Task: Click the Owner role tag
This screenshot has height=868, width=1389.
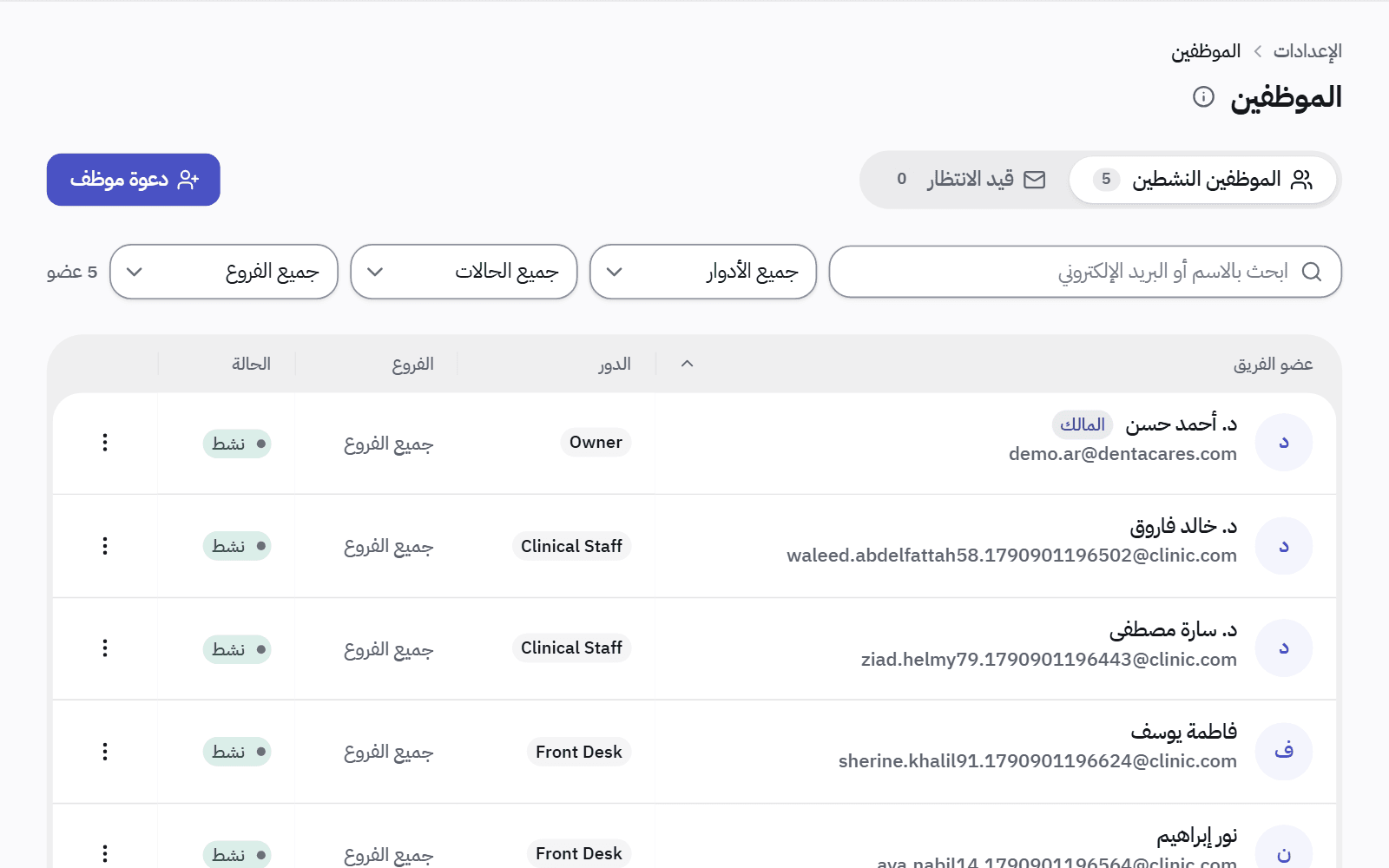Action: click(596, 443)
